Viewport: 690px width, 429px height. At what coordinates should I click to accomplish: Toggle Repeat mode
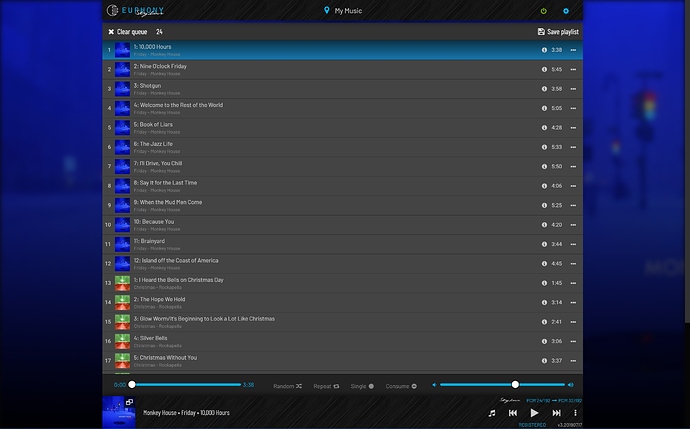pos(326,386)
